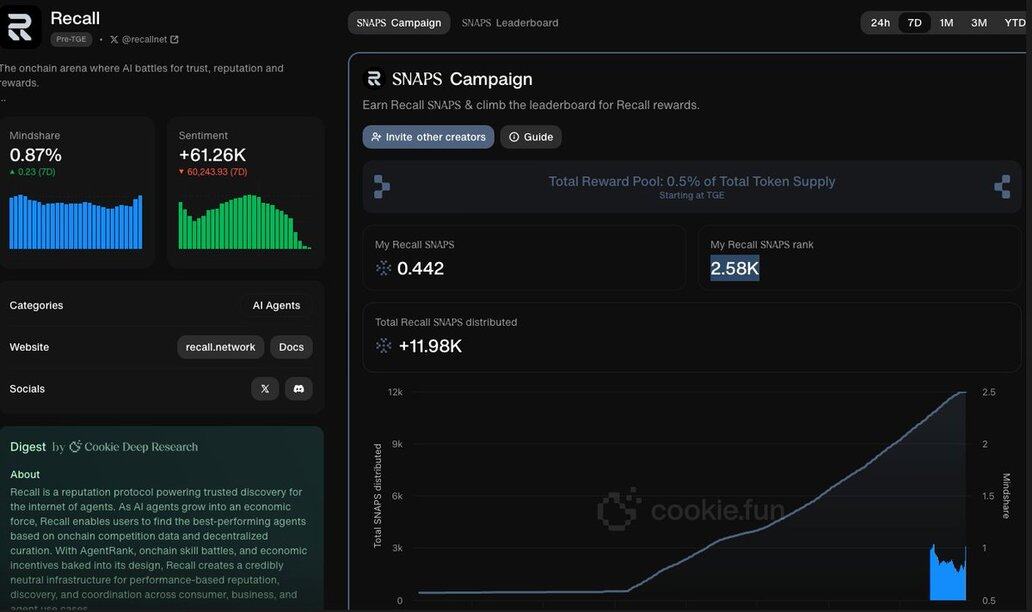Click the 'Starting at TGE' text
Viewport: 1032px width, 612px height.
(692, 195)
